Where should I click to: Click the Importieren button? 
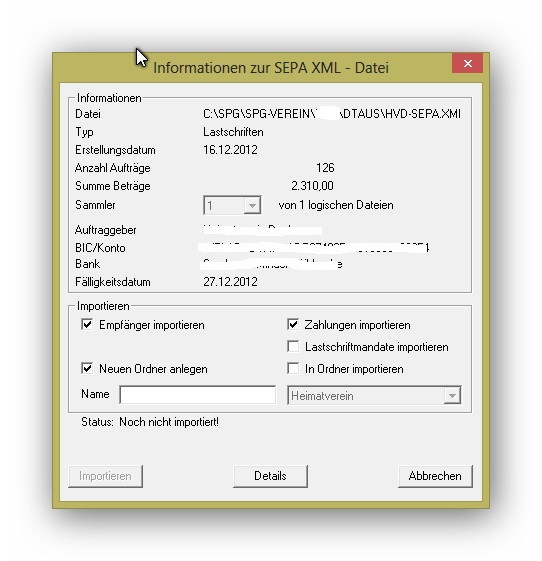[x=105, y=476]
